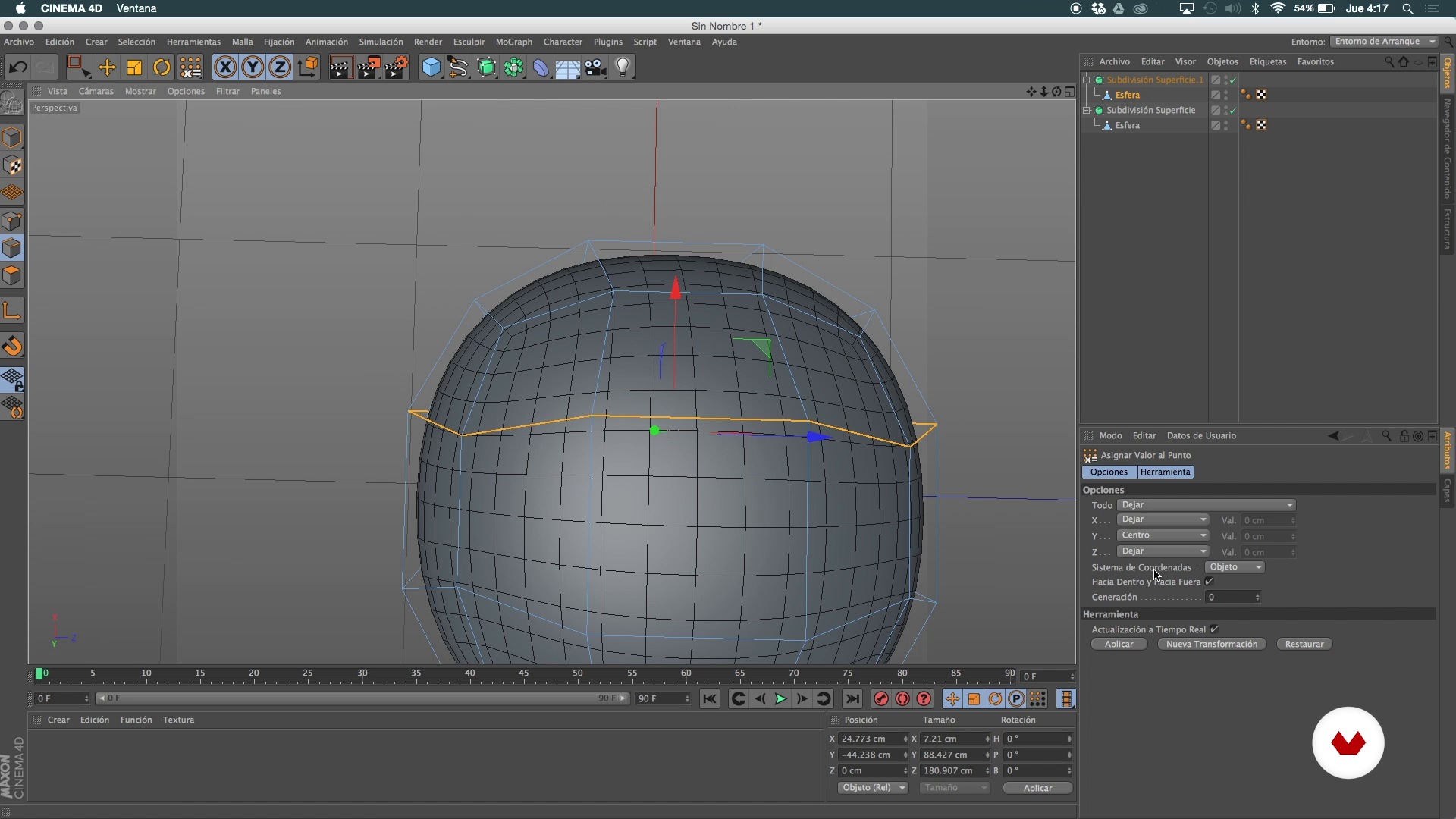Disable Subdivisión Superficie.1 green checkmark
This screenshot has height=819, width=1456.
coord(1233,80)
